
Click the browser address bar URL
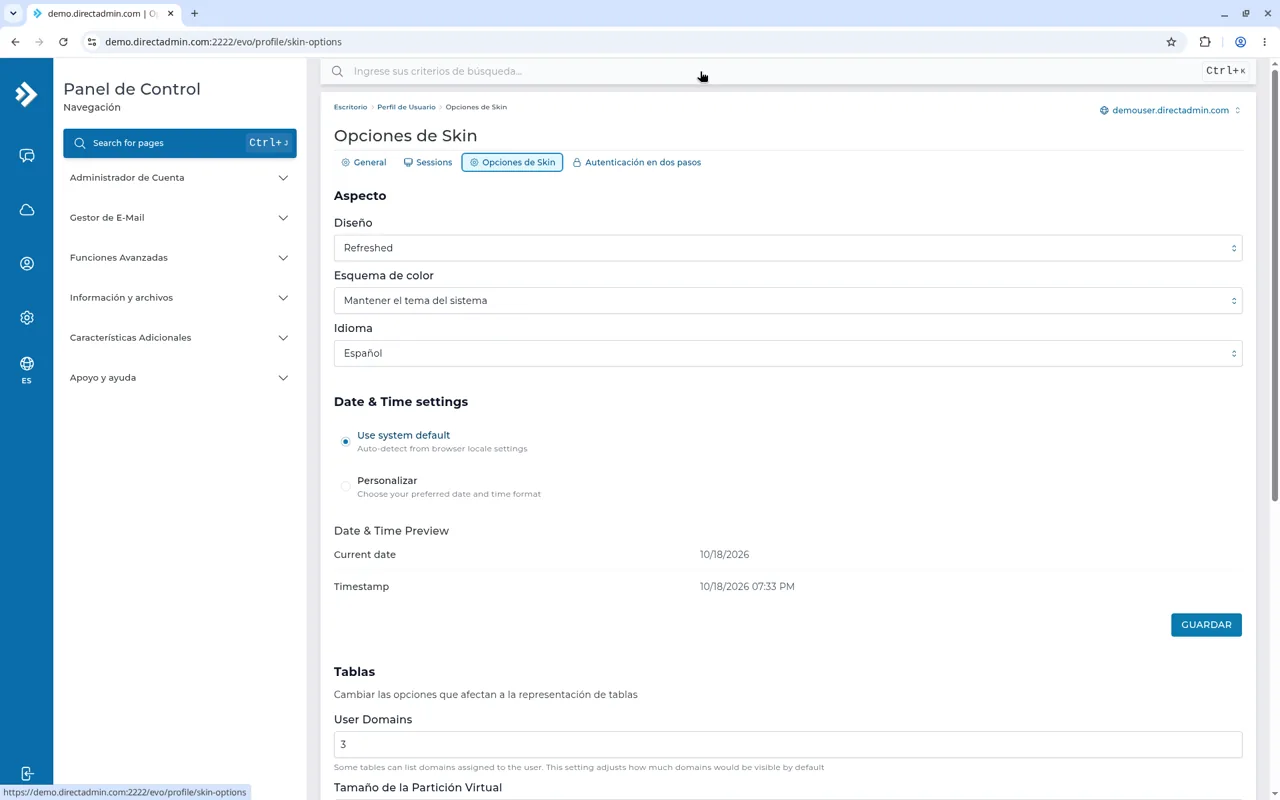[223, 42]
